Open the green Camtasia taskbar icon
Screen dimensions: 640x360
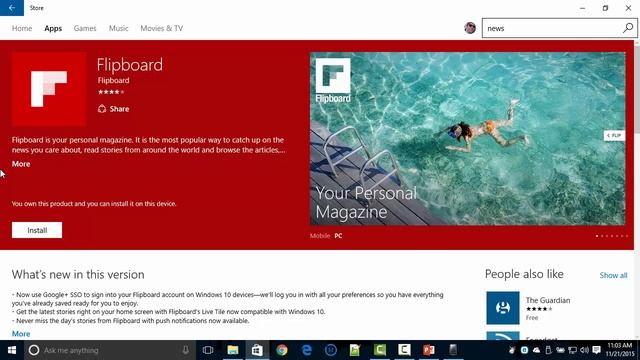click(x=380, y=350)
